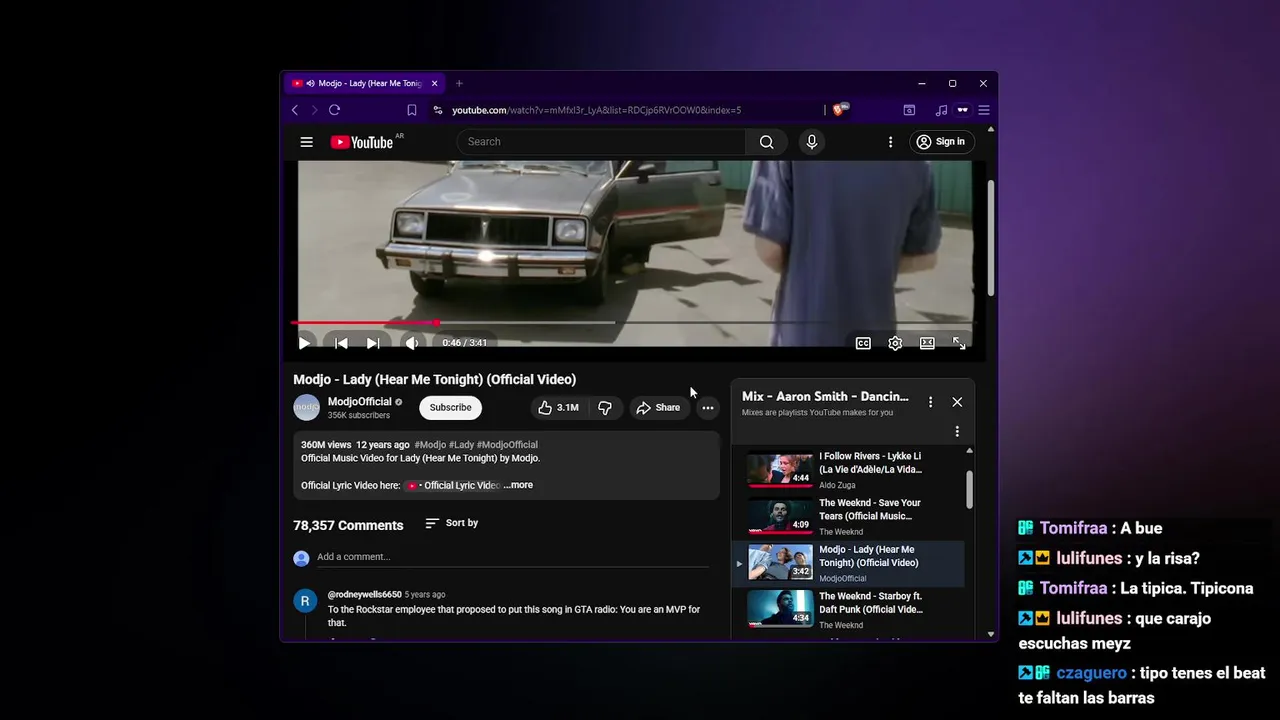Screen dimensions: 1280x720
Task: Close the Mix playlist panel
Action: click(957, 402)
